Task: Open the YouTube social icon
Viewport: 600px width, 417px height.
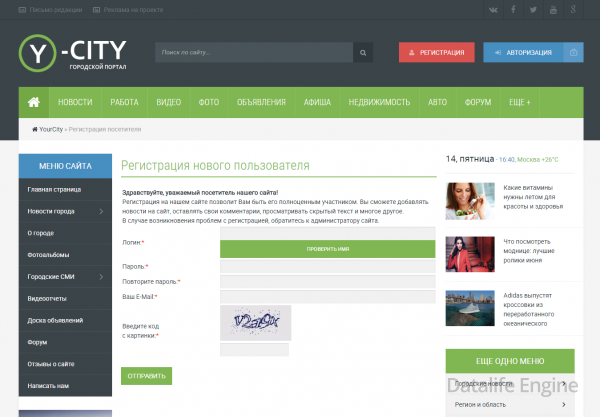Action: point(553,10)
